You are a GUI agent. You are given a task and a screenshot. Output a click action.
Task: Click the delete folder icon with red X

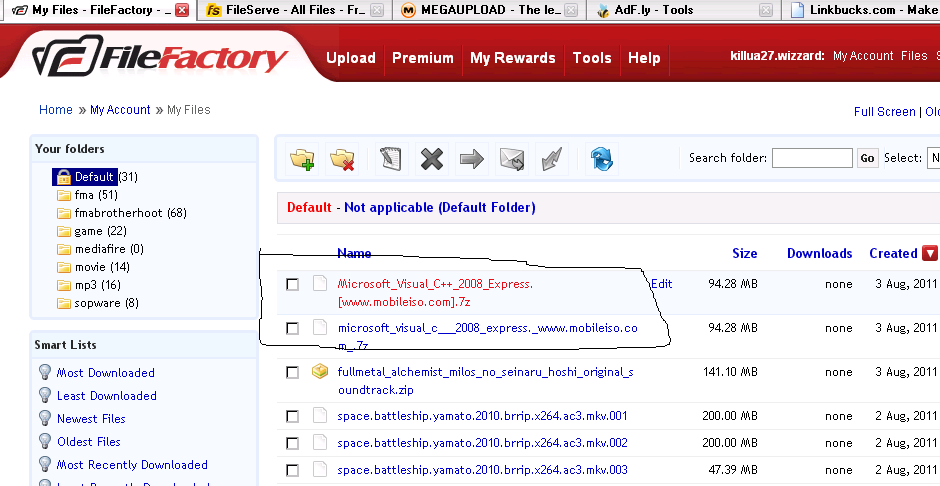pyautogui.click(x=342, y=159)
